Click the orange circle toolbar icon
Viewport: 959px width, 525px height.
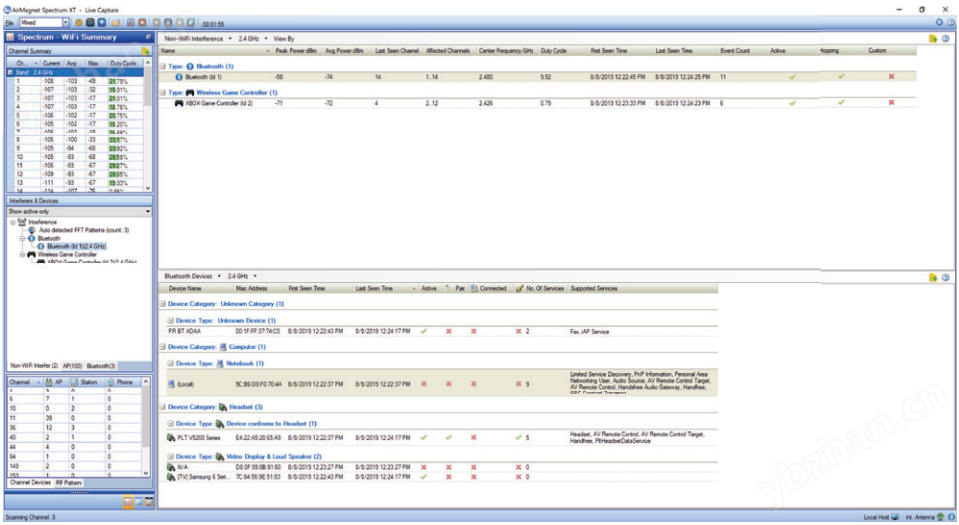click(x=79, y=22)
